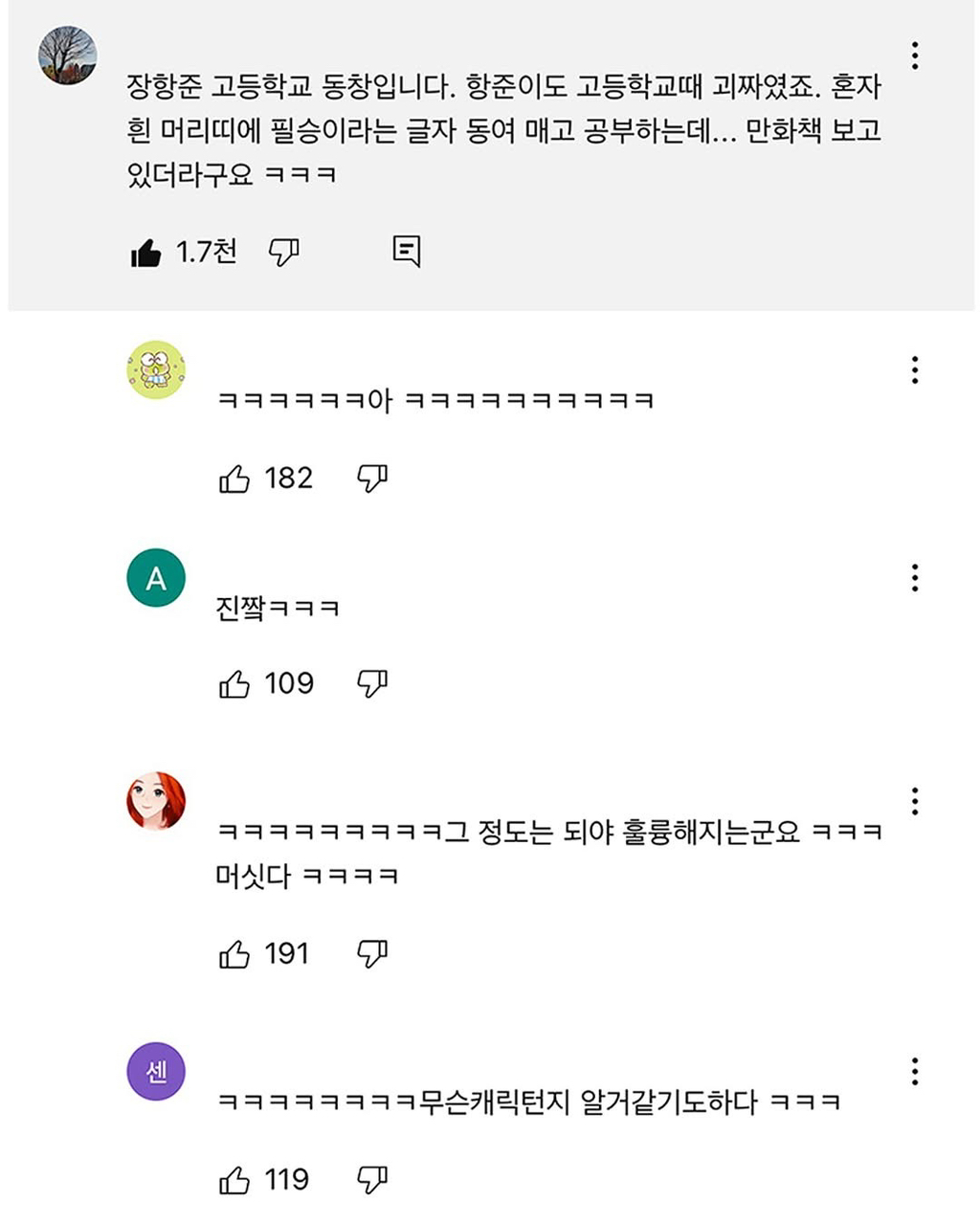Open the purple '센' avatar profile
Screen dimensions: 980x1225
coord(156,1071)
